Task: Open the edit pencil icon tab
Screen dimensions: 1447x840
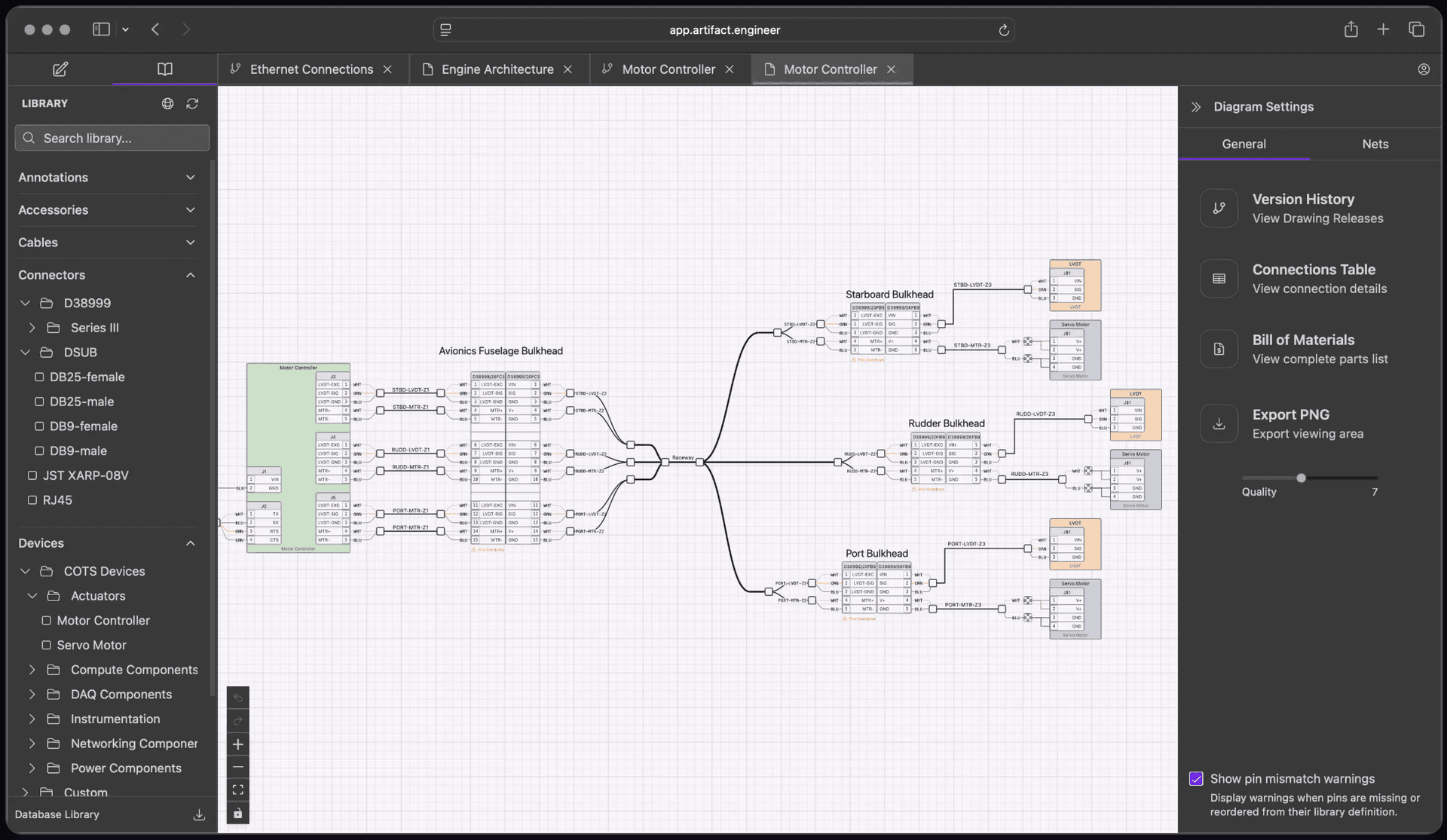Action: coord(60,69)
